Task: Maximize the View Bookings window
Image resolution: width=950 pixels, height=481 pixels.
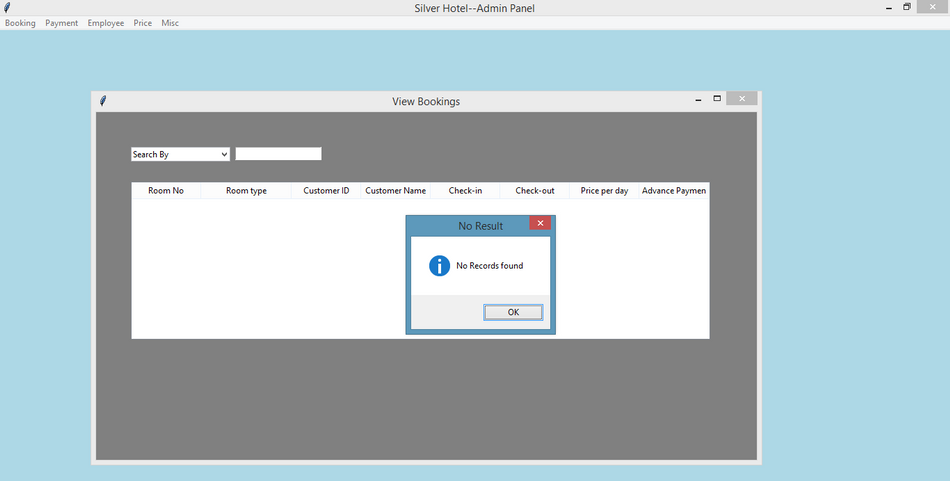Action: pos(717,99)
